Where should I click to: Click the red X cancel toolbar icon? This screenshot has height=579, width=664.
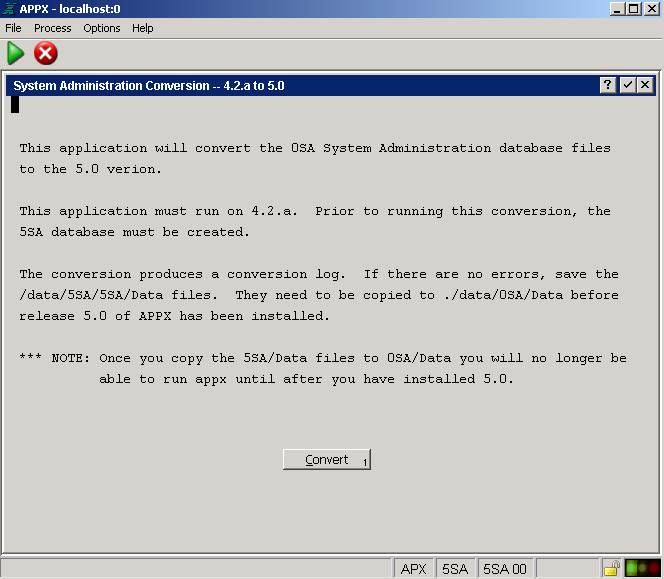click(x=46, y=53)
